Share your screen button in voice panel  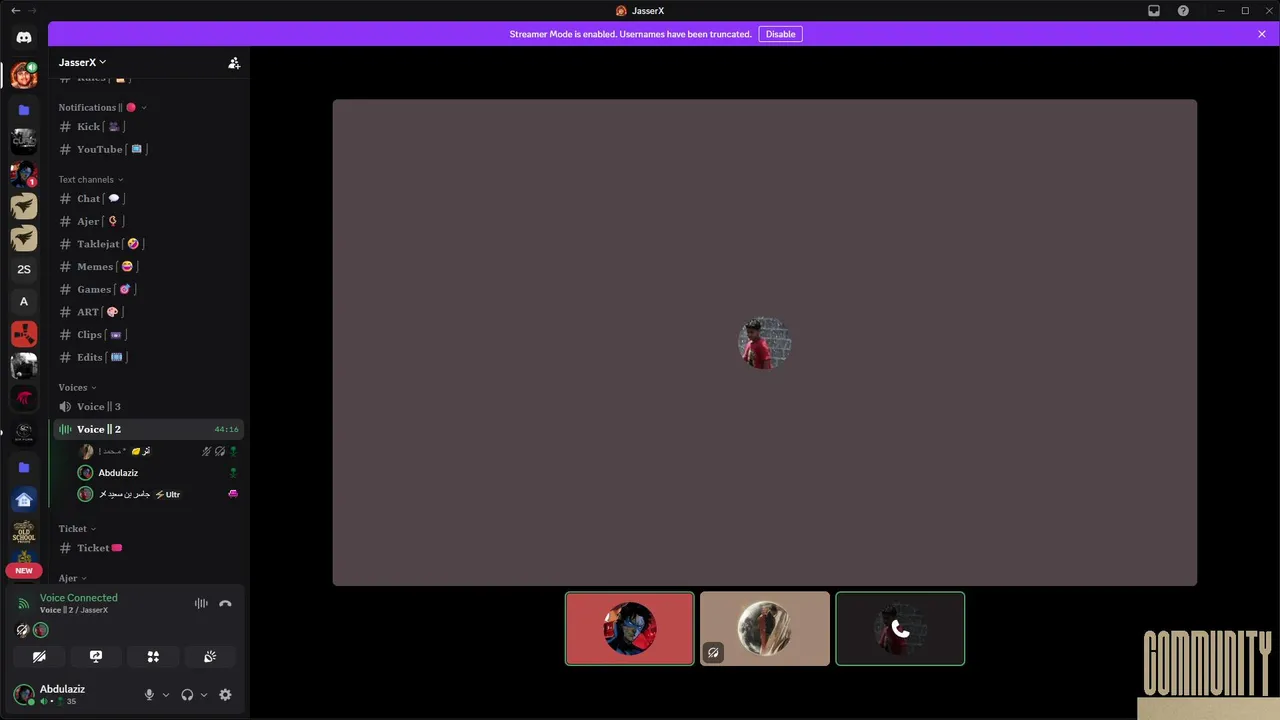[96, 657]
